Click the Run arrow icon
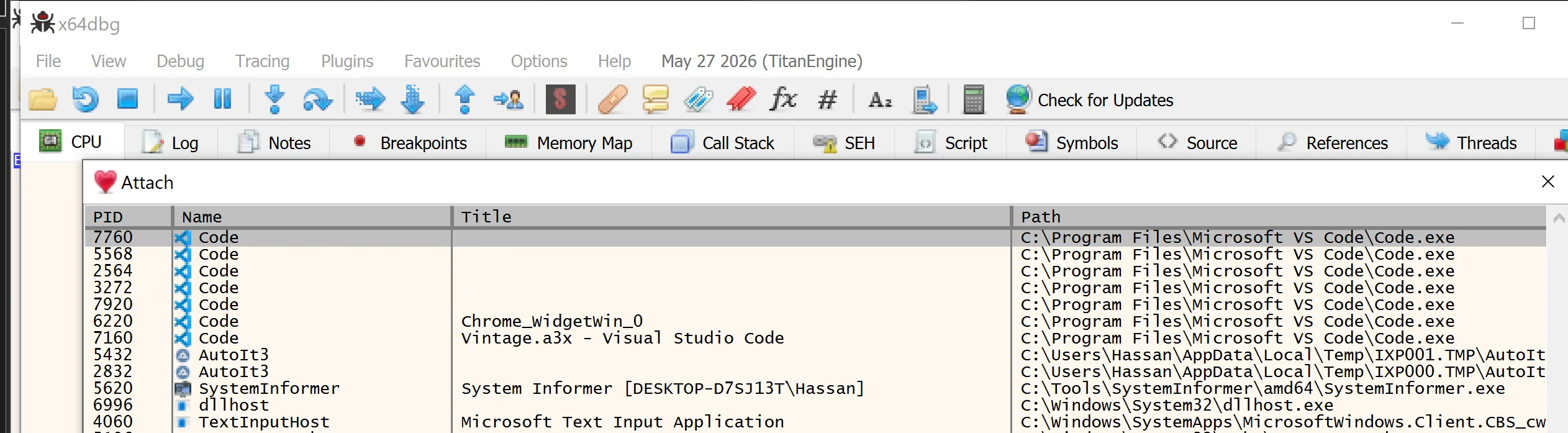1568x433 pixels. click(x=180, y=99)
